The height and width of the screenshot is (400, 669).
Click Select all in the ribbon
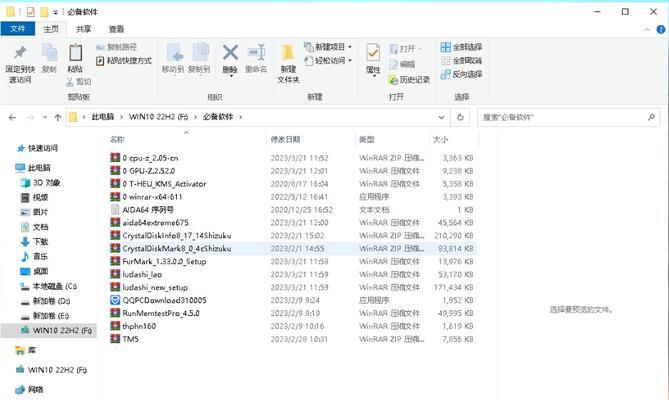click(461, 47)
